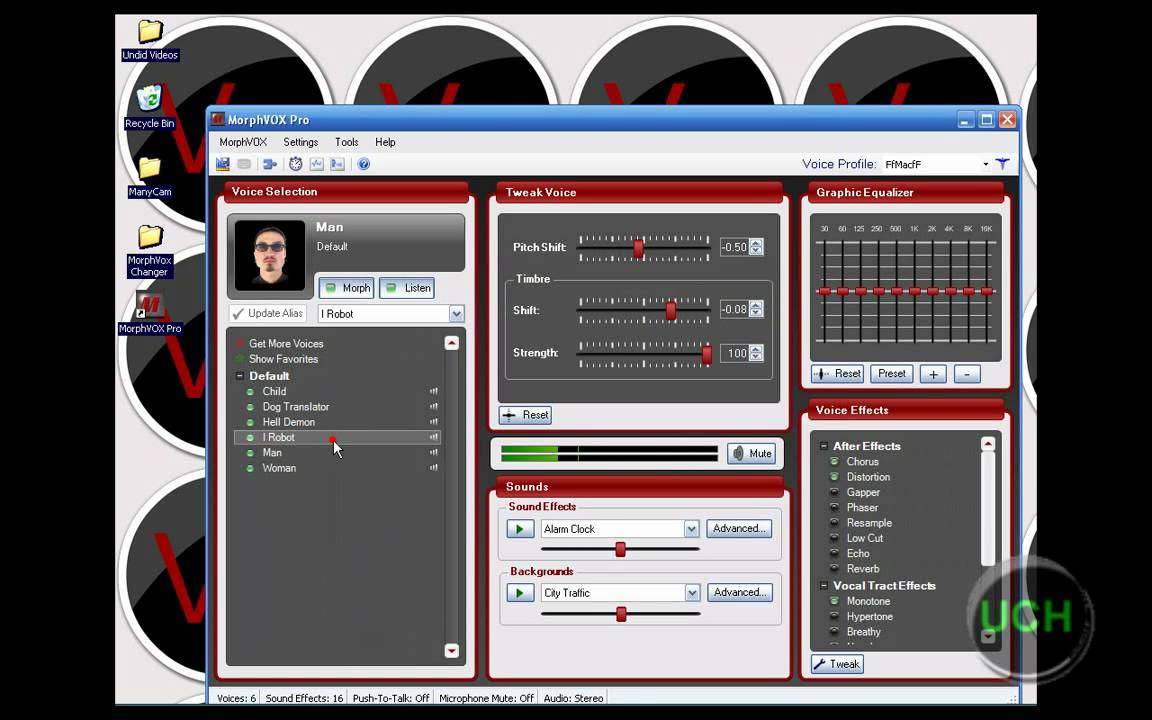1152x720 pixels.
Task: Click the Update Alias button
Action: [x=267, y=314]
